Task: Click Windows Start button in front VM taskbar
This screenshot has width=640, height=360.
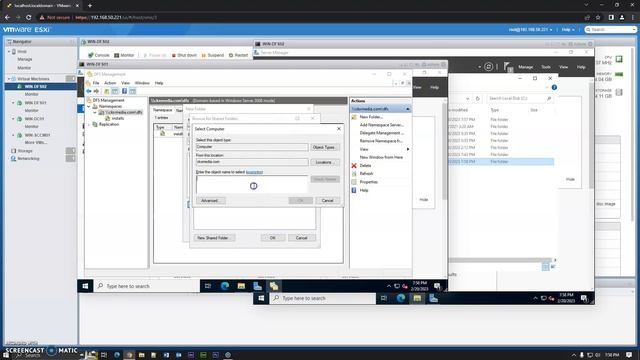Action: pos(85,286)
